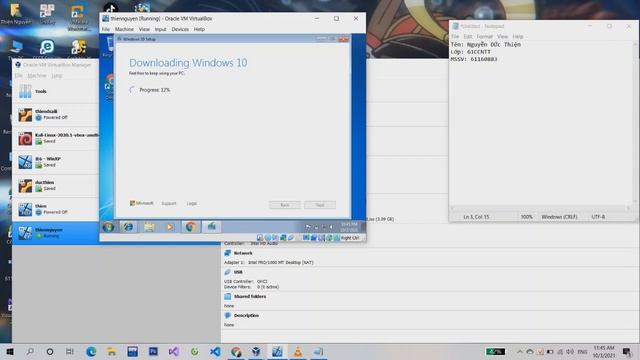Viewport: 640px width, 360px height.
Task: Open Cortana circle on host taskbar
Action: coord(50,351)
